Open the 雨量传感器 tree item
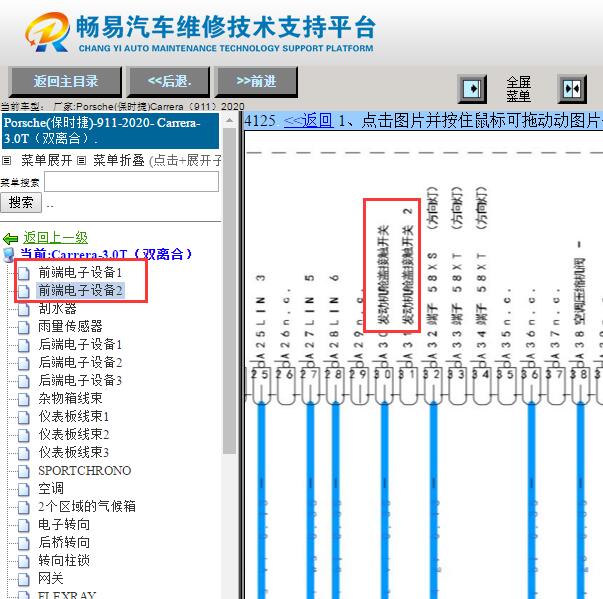The width and height of the screenshot is (603, 599). [x=70, y=326]
